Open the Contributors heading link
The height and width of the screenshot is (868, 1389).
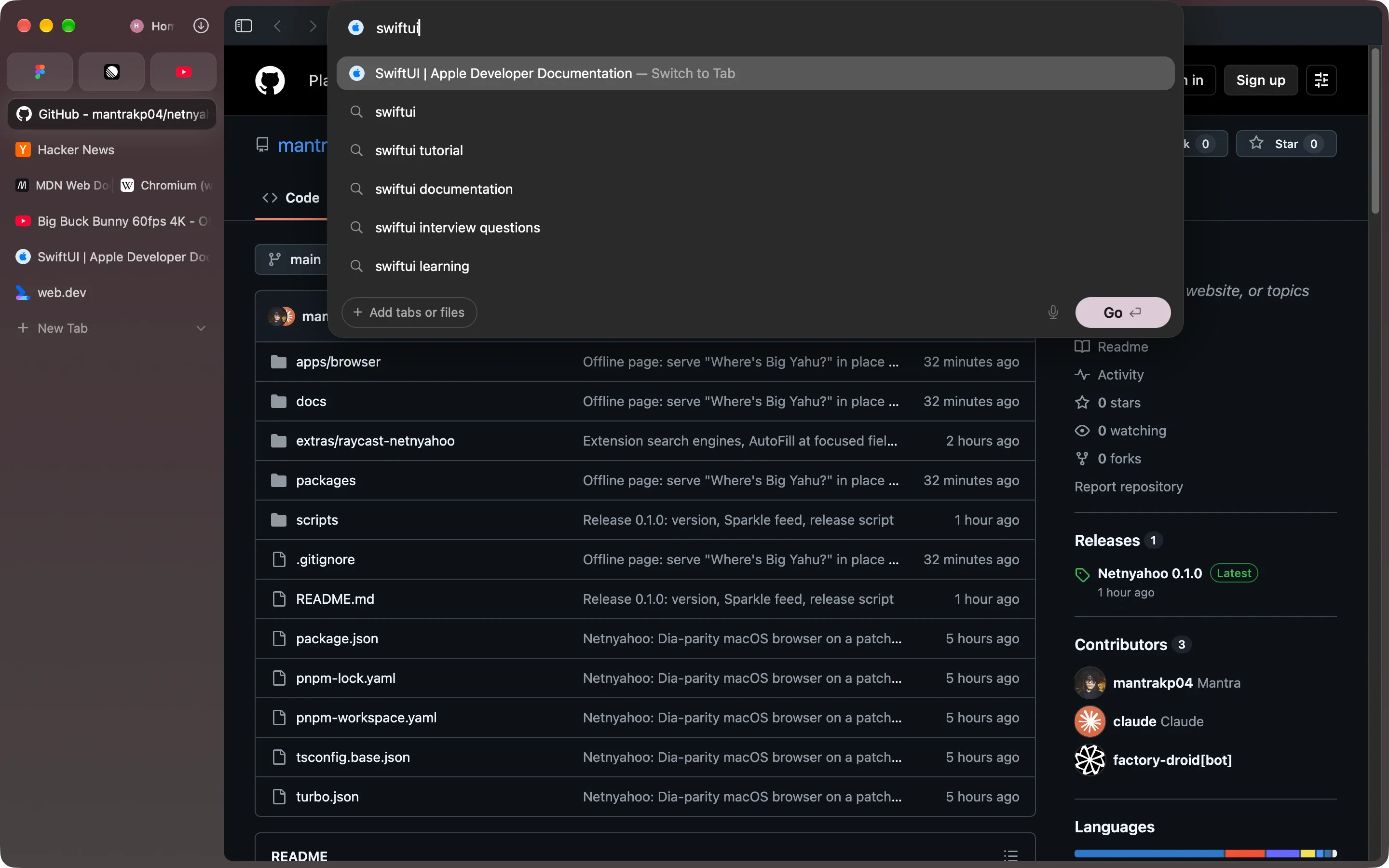coord(1132,645)
